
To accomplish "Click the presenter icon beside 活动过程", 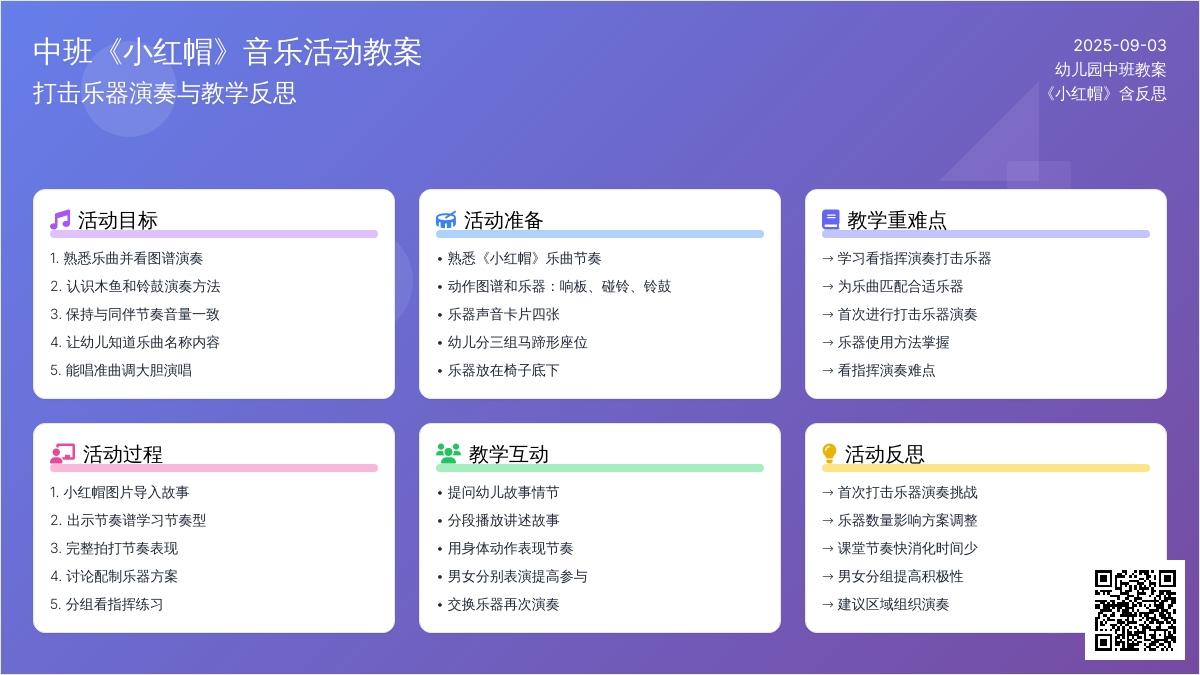I will 63,454.
